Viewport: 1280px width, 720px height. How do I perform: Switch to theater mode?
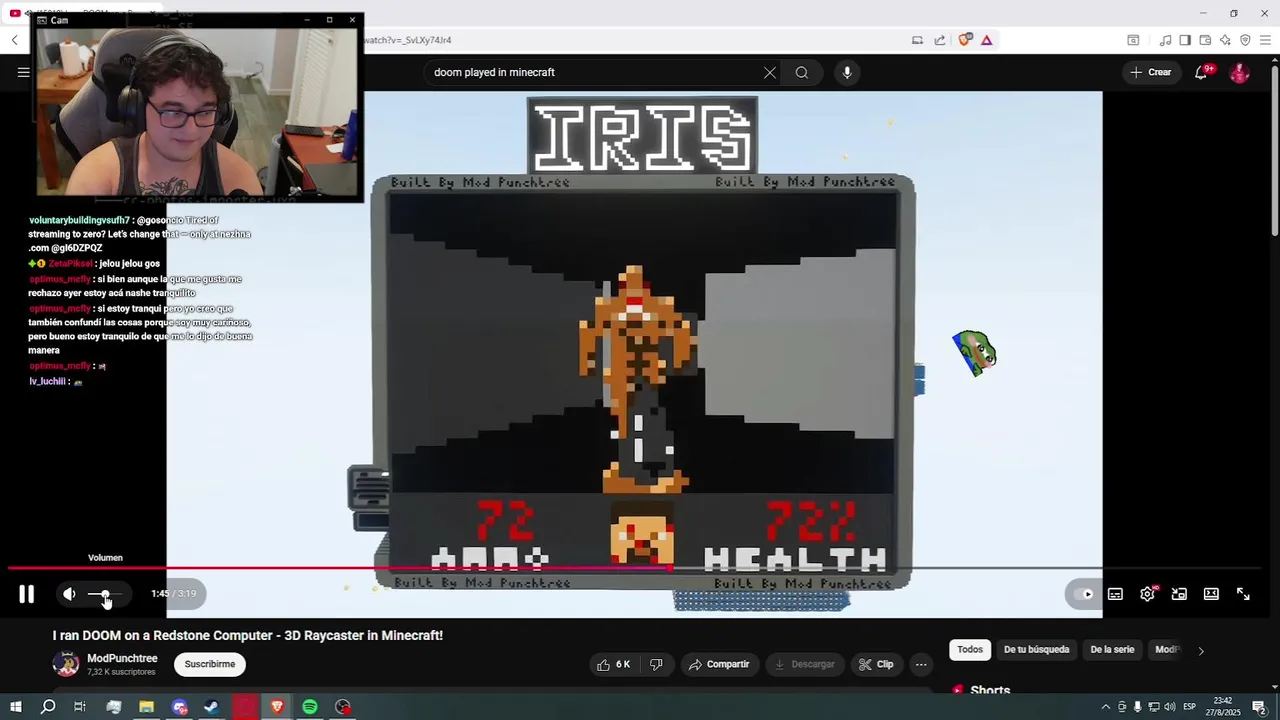point(1211,594)
